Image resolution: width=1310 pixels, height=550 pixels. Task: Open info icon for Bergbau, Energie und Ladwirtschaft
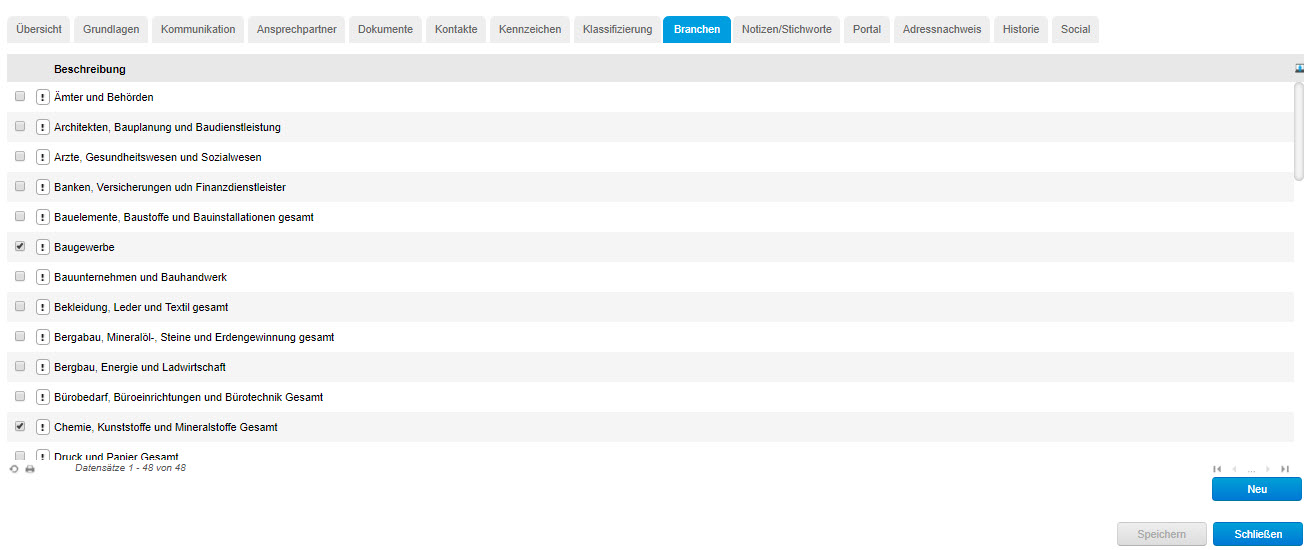tap(43, 367)
